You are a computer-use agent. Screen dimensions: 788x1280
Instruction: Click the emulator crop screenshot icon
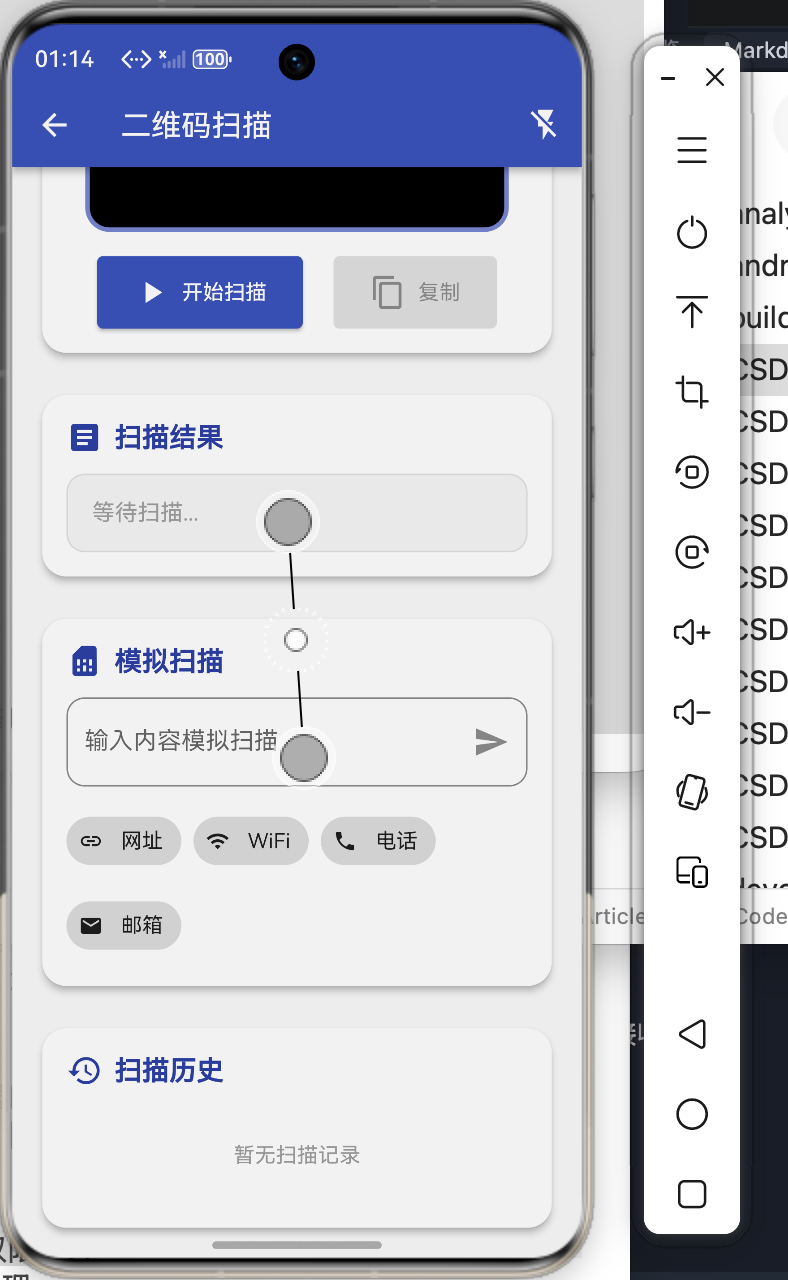[692, 391]
